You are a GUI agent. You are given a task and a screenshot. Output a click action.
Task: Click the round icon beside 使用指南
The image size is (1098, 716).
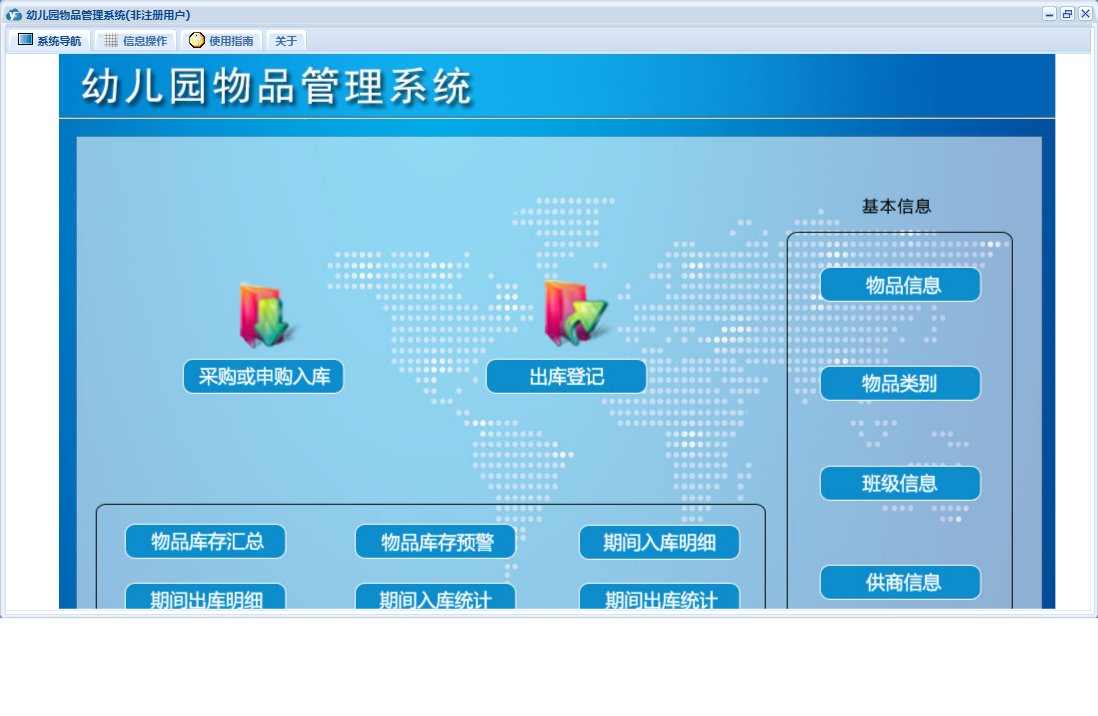click(x=197, y=40)
